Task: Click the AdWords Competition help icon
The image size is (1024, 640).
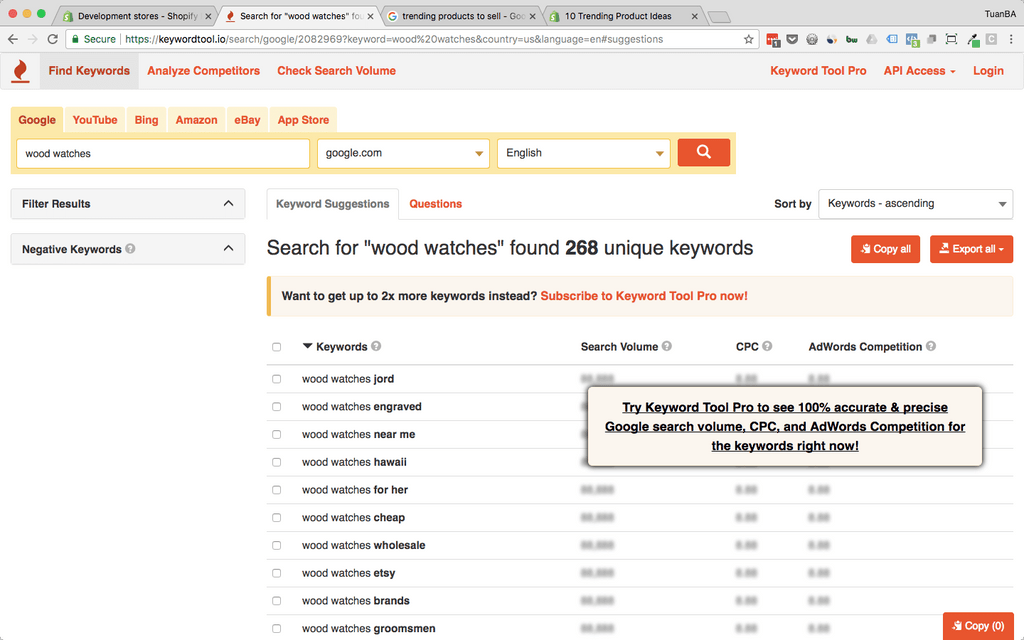Action: tap(931, 346)
